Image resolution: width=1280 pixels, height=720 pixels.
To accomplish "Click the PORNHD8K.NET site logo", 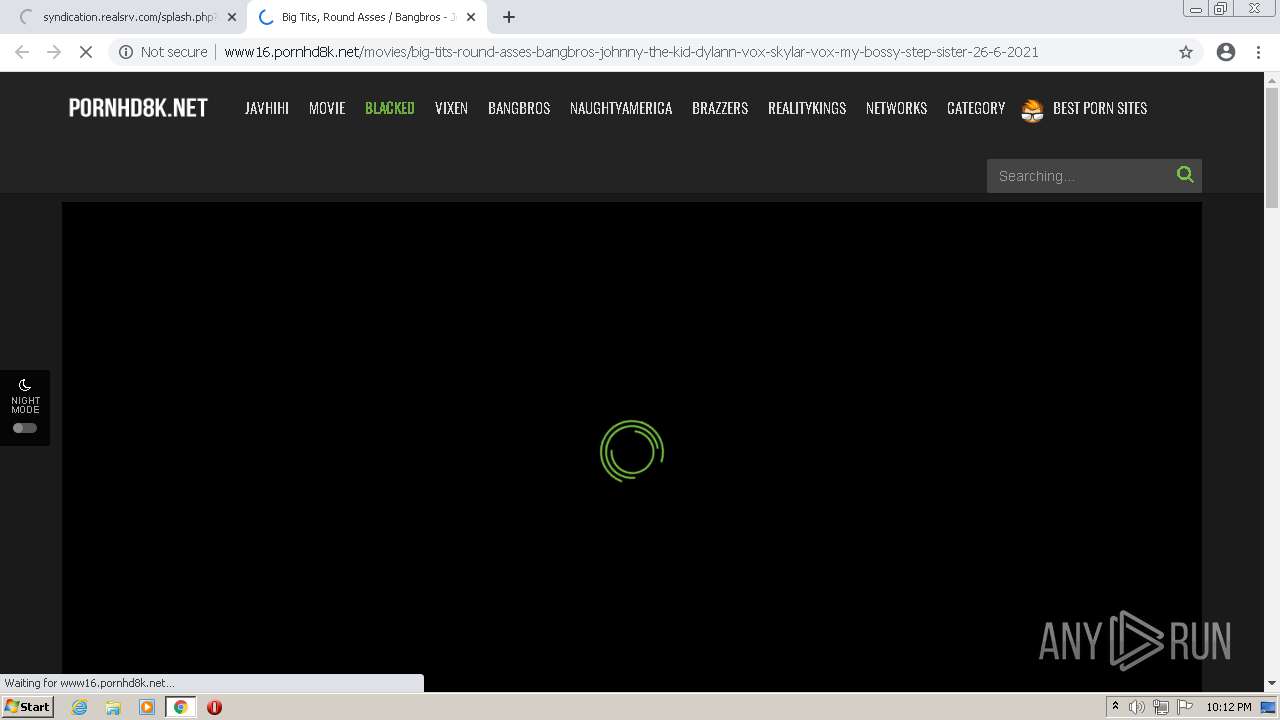I will click(x=138, y=108).
